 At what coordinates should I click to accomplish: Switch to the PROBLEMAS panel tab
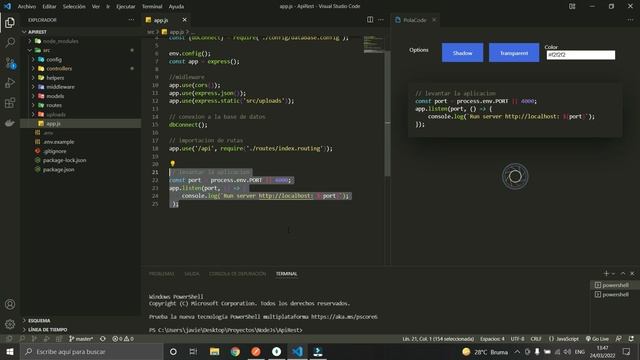click(161, 274)
